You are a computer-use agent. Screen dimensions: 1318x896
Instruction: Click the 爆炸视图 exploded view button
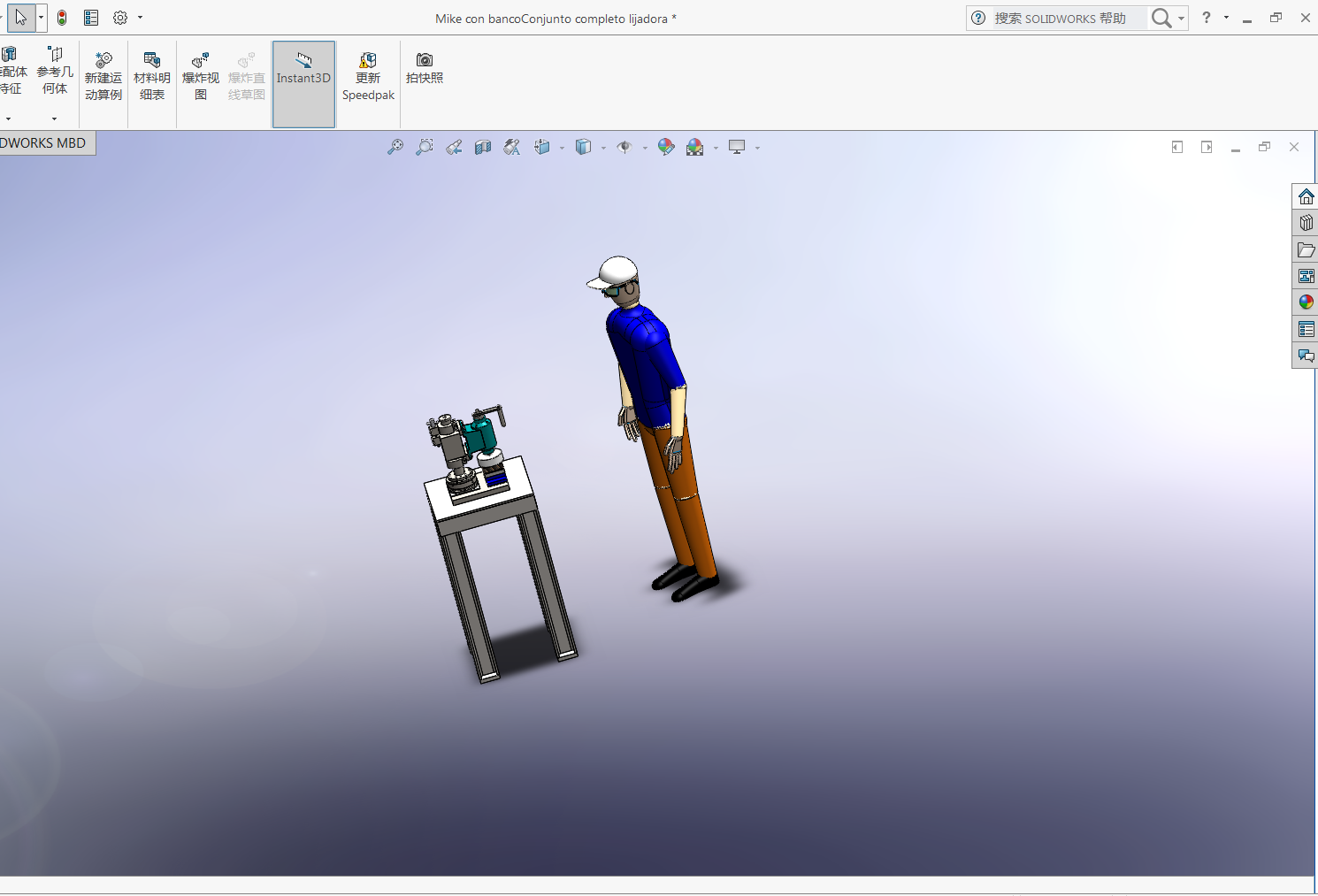[x=201, y=77]
